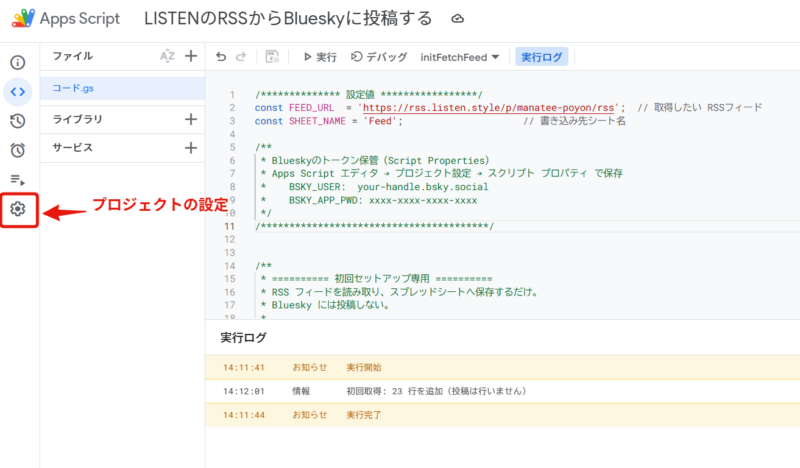Click the 14:12:01 timestamp in log
This screenshot has width=800, height=468.
click(244, 391)
